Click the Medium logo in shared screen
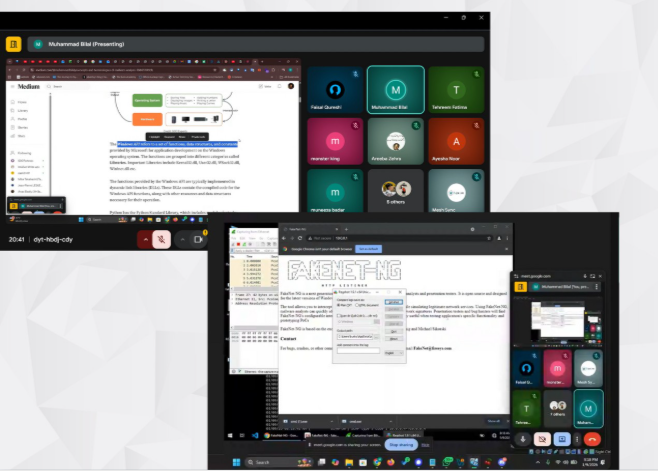This screenshot has width=658, height=471. (29, 86)
